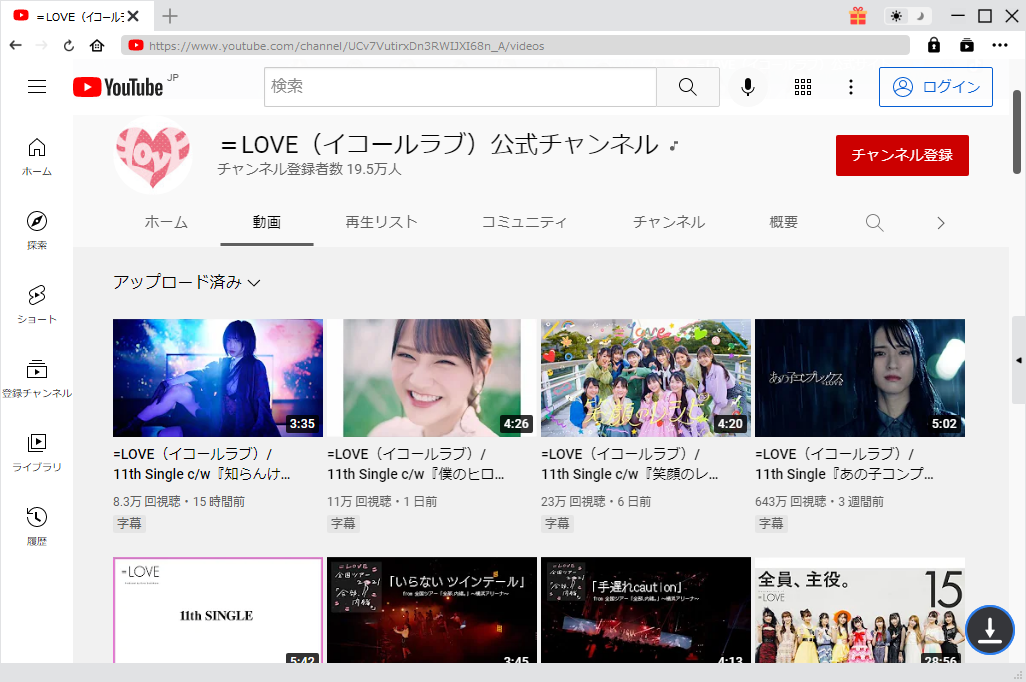This screenshot has width=1026, height=682.
Task: Click the ログイン button
Action: tap(936, 86)
